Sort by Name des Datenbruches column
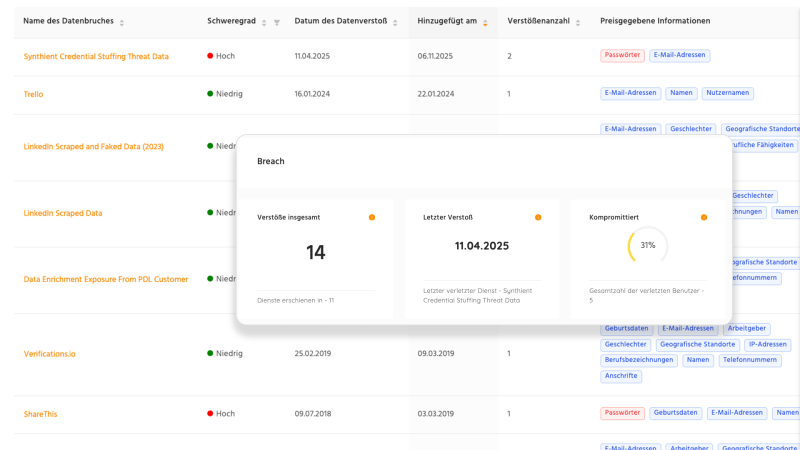Viewport: 800px width, 450px height. click(x=121, y=22)
